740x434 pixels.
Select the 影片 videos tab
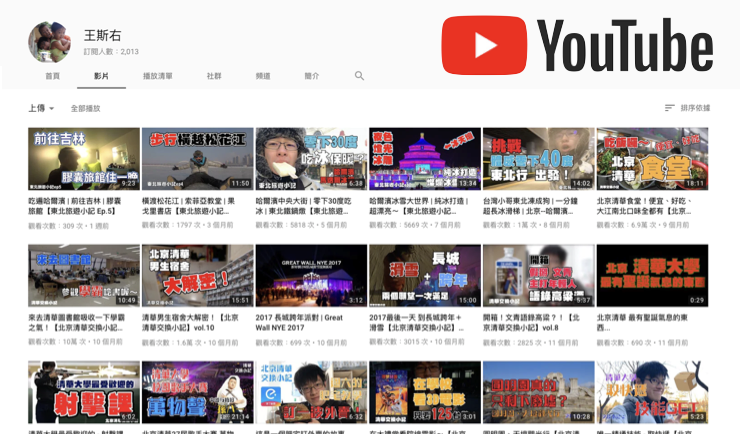pyautogui.click(x=101, y=75)
